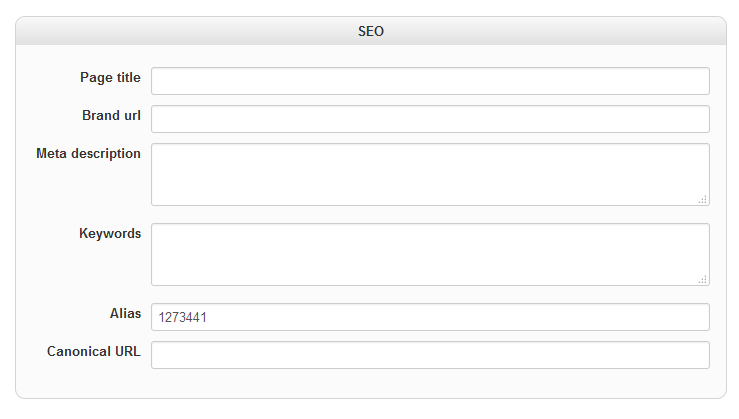Image resolution: width=739 pixels, height=419 pixels.
Task: Click the Alias input field
Action: click(430, 317)
